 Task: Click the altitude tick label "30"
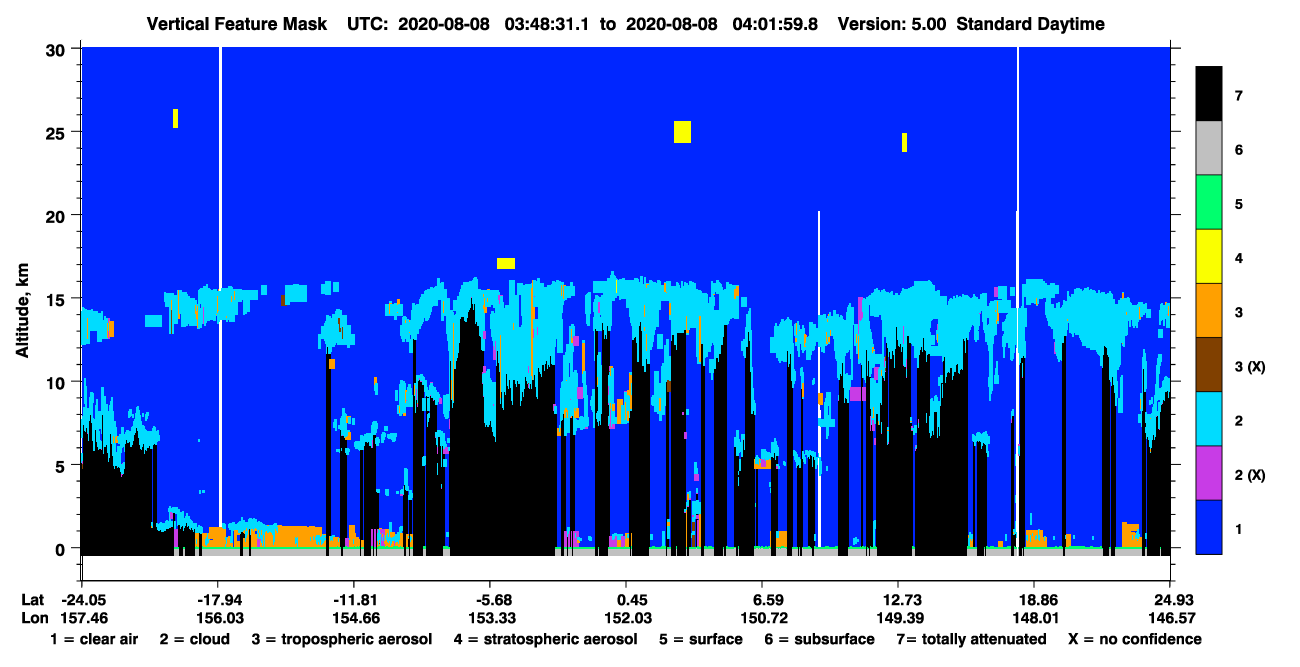pyautogui.click(x=57, y=49)
